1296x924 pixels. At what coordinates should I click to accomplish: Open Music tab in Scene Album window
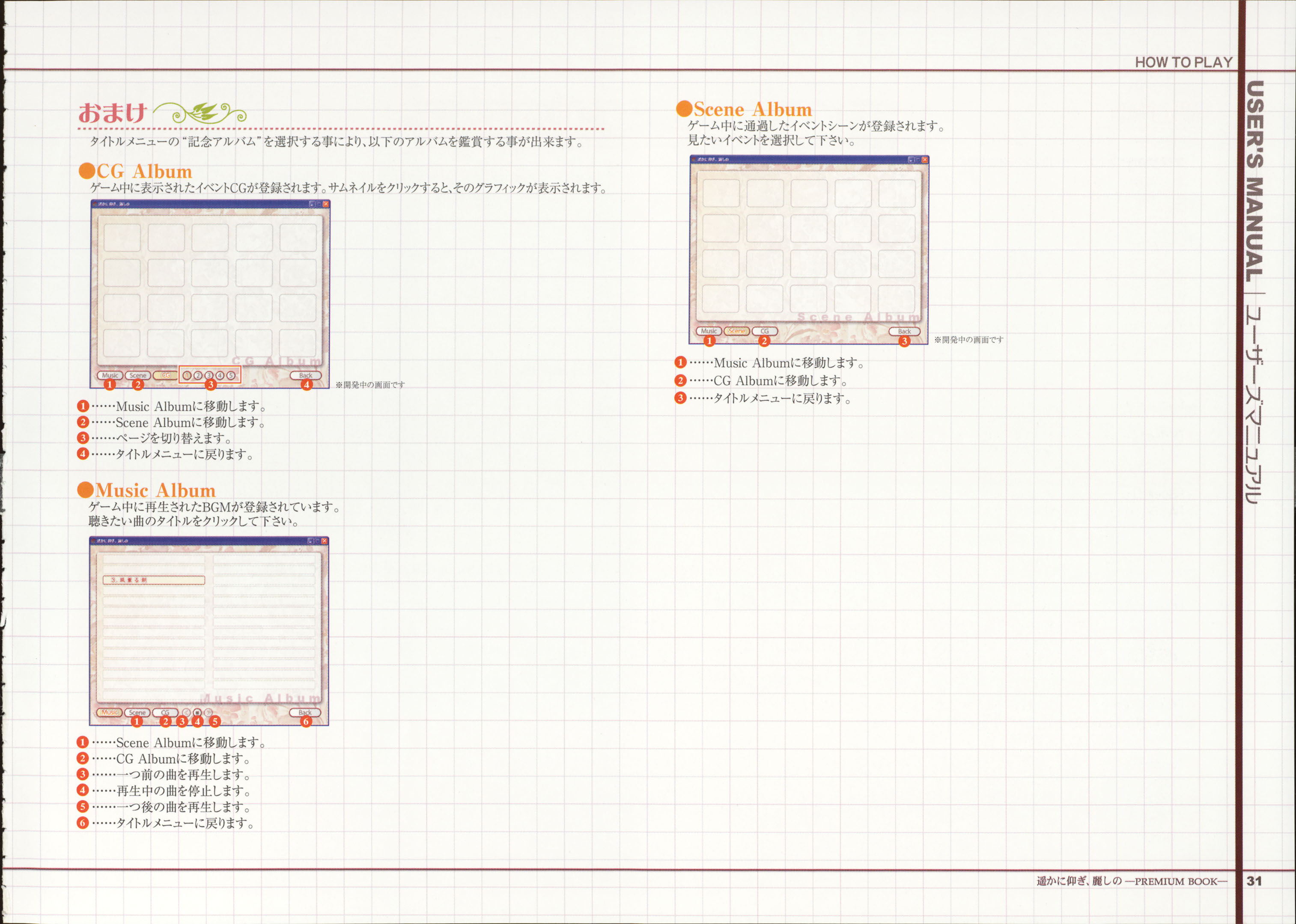point(709,331)
